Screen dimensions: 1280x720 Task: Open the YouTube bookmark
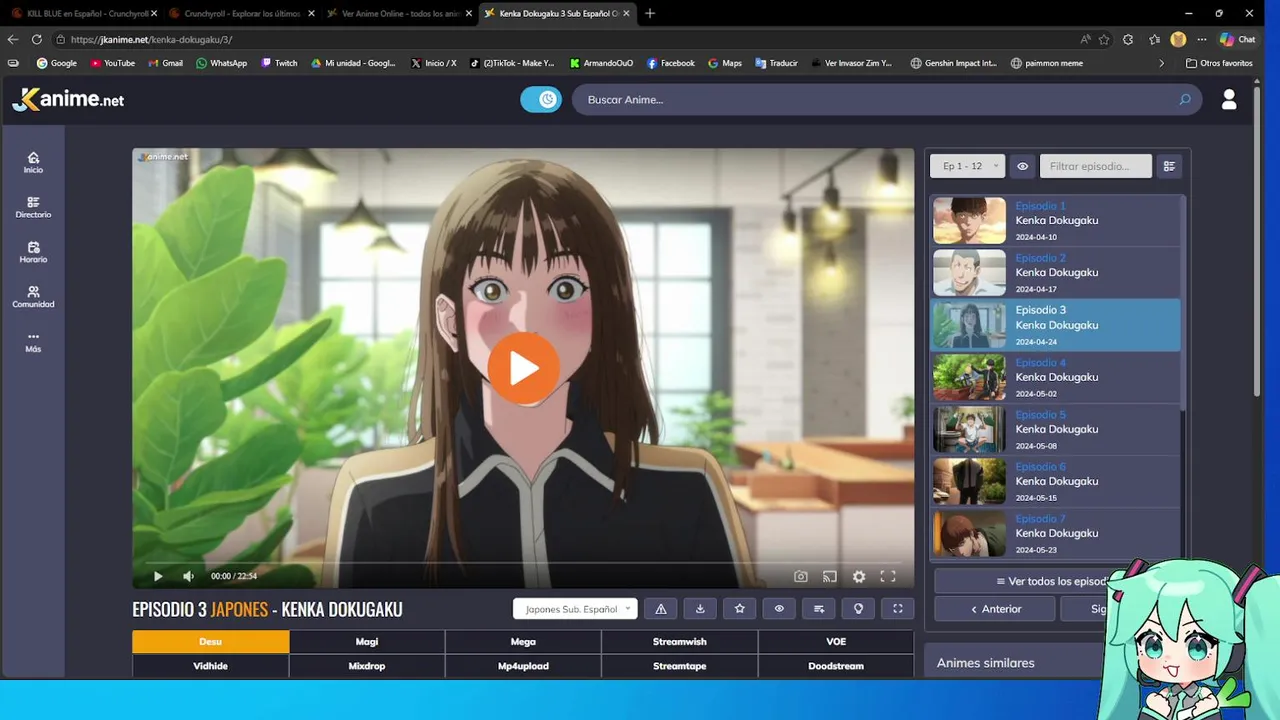point(112,63)
